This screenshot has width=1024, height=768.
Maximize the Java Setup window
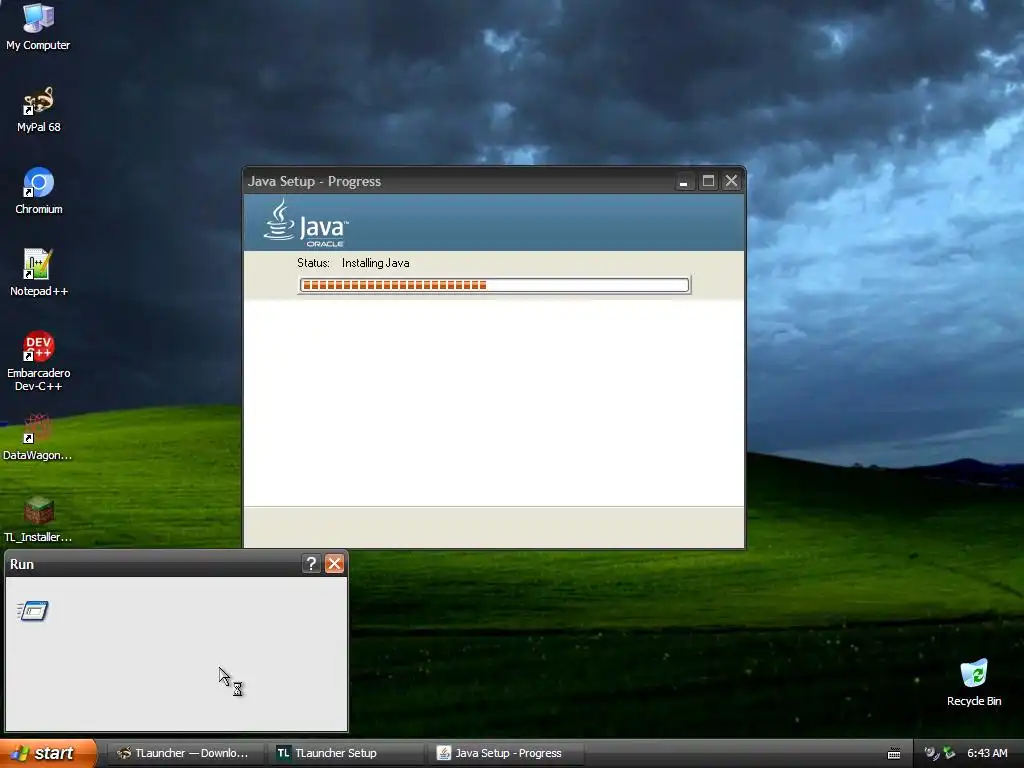[x=708, y=181]
